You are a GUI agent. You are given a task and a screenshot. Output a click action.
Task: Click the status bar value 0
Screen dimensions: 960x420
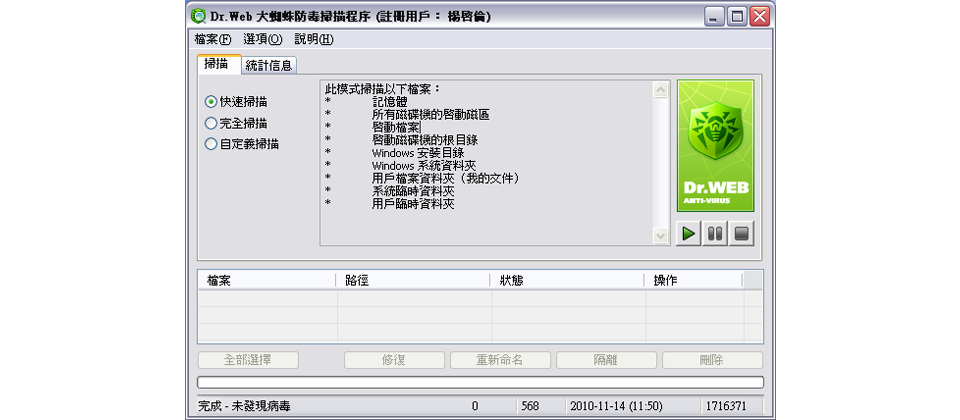point(475,406)
